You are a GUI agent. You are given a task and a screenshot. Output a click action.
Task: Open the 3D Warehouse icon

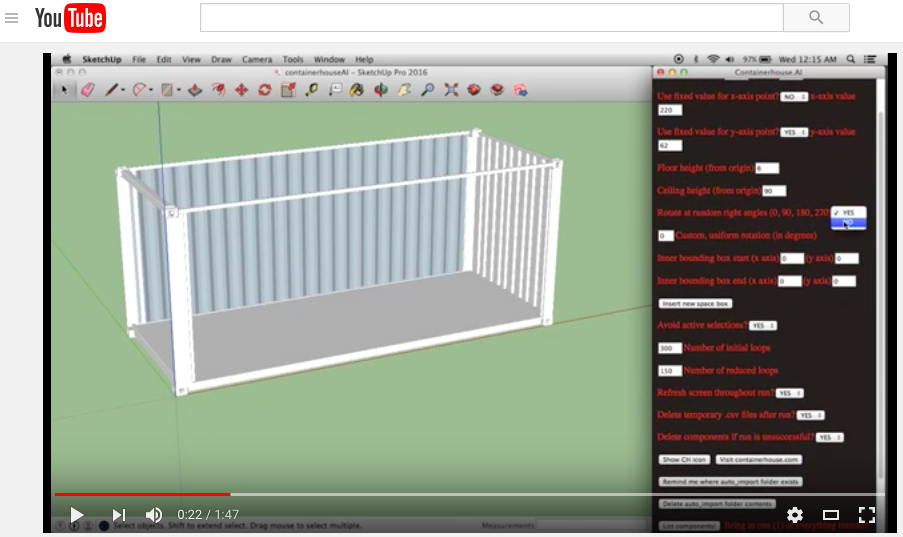pos(474,90)
